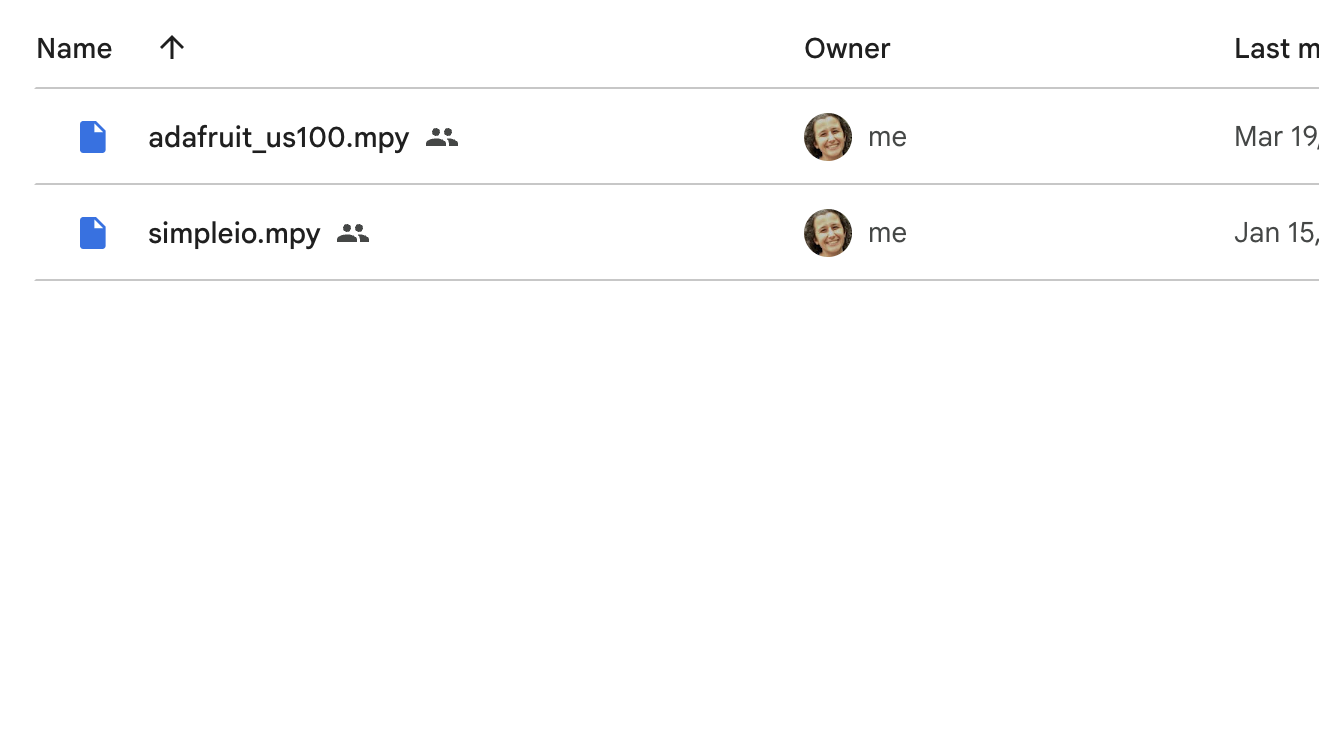Click the blue file icon for adafruit_us100.mpy
Screen dimensions: 1319x742
click(93, 137)
